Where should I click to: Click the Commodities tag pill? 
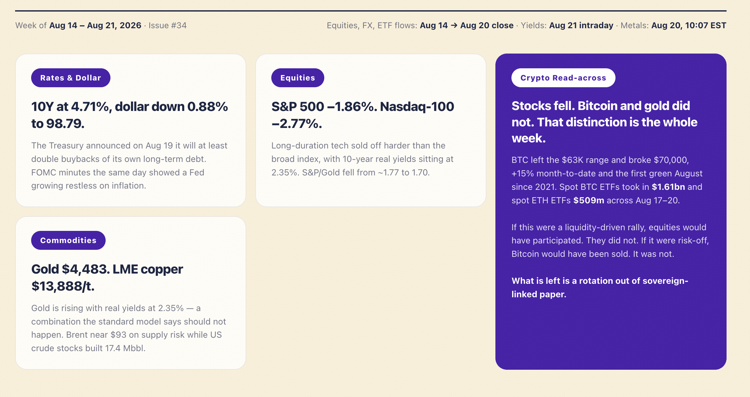pyautogui.click(x=68, y=241)
